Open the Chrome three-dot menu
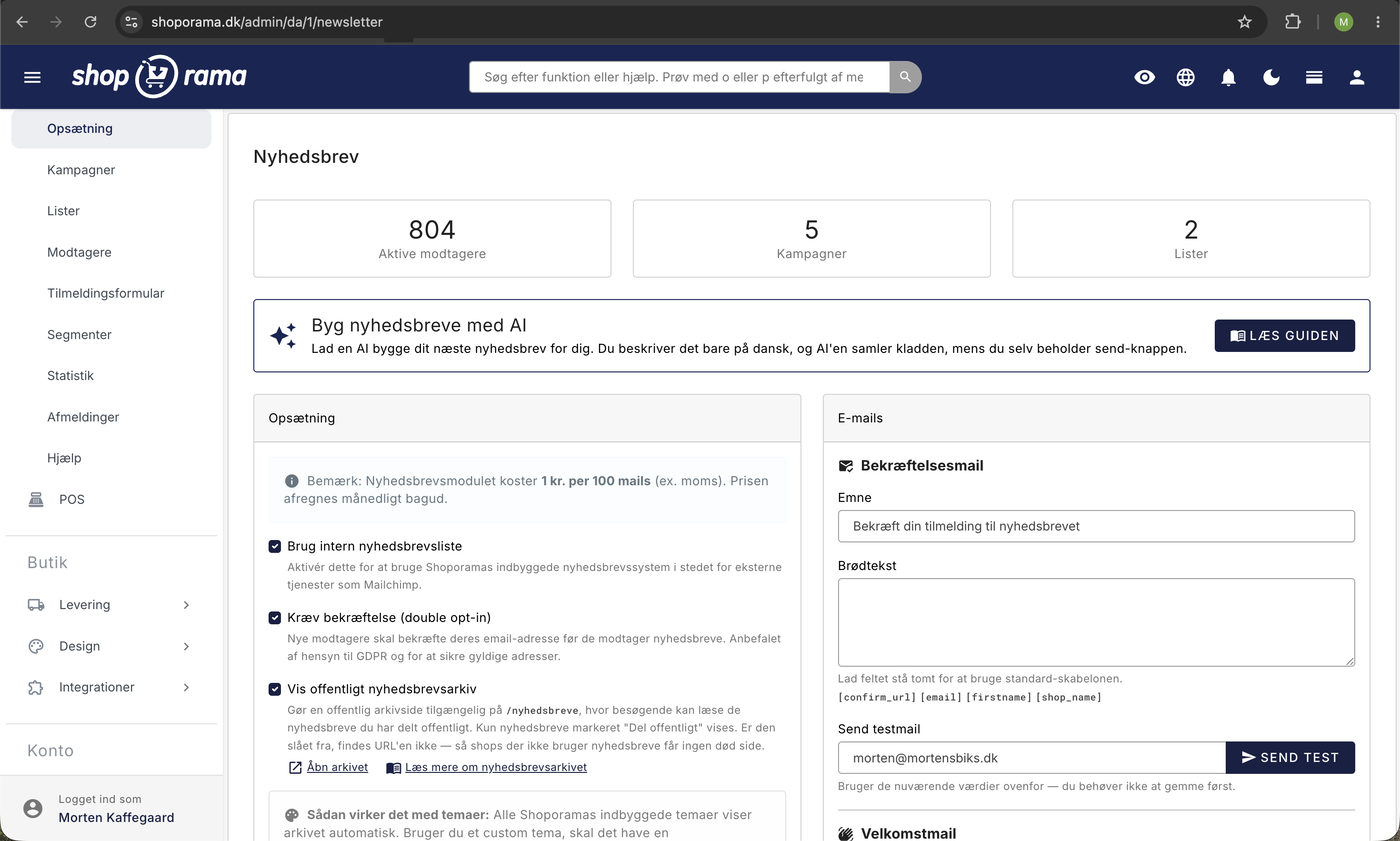 1379,21
